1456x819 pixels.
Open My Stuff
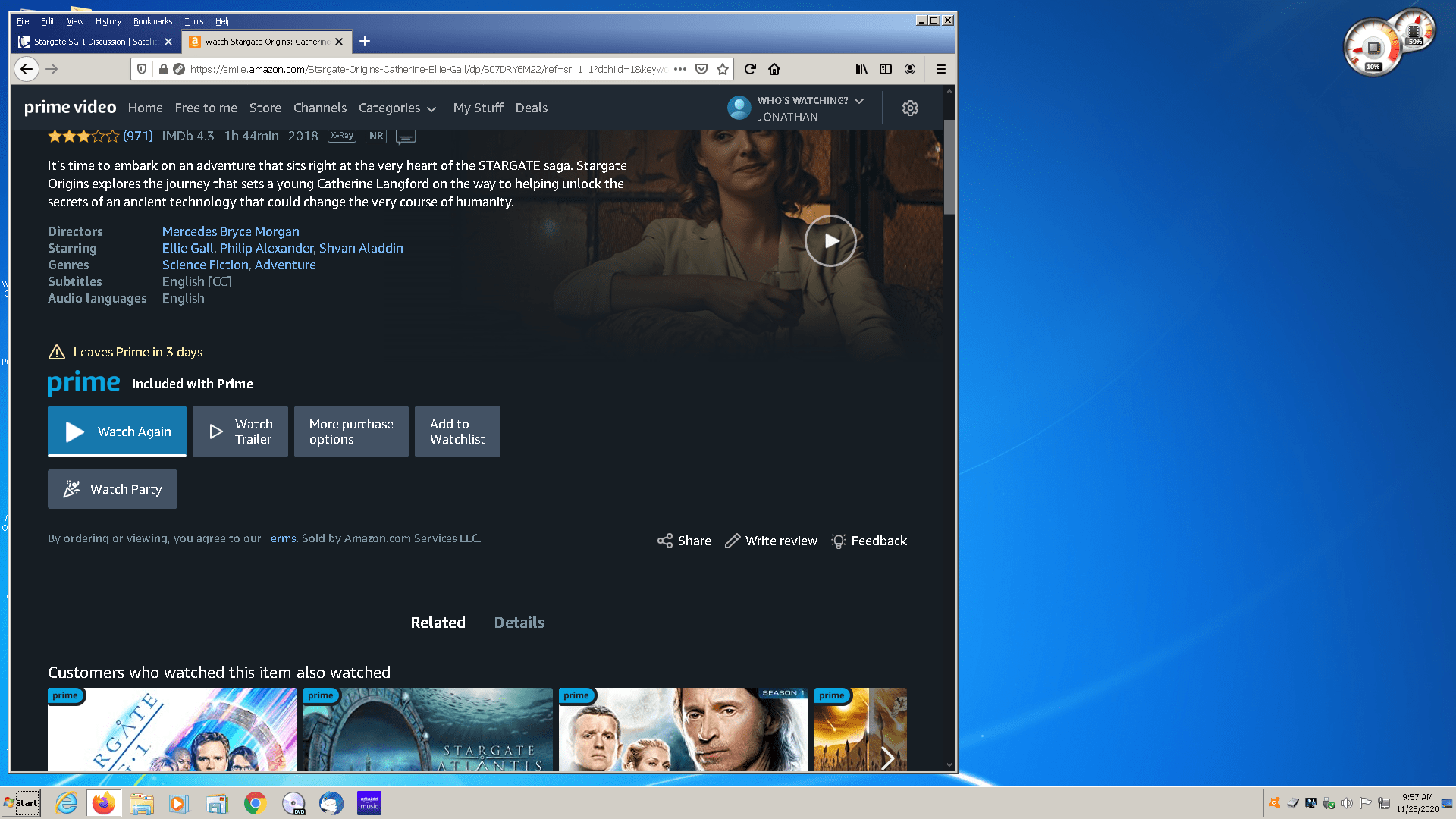click(x=478, y=108)
